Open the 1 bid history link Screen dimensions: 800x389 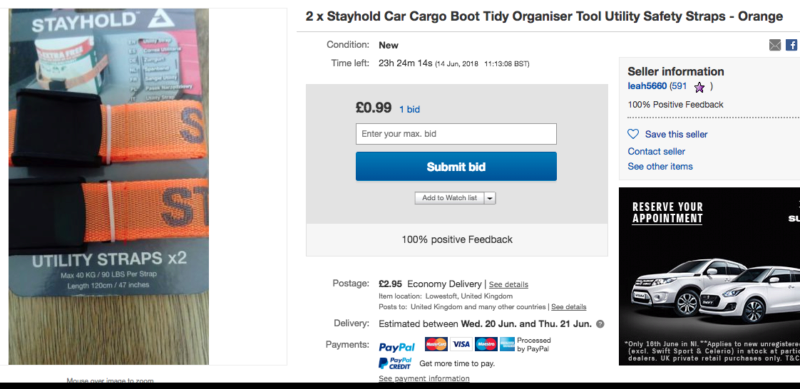[410, 109]
